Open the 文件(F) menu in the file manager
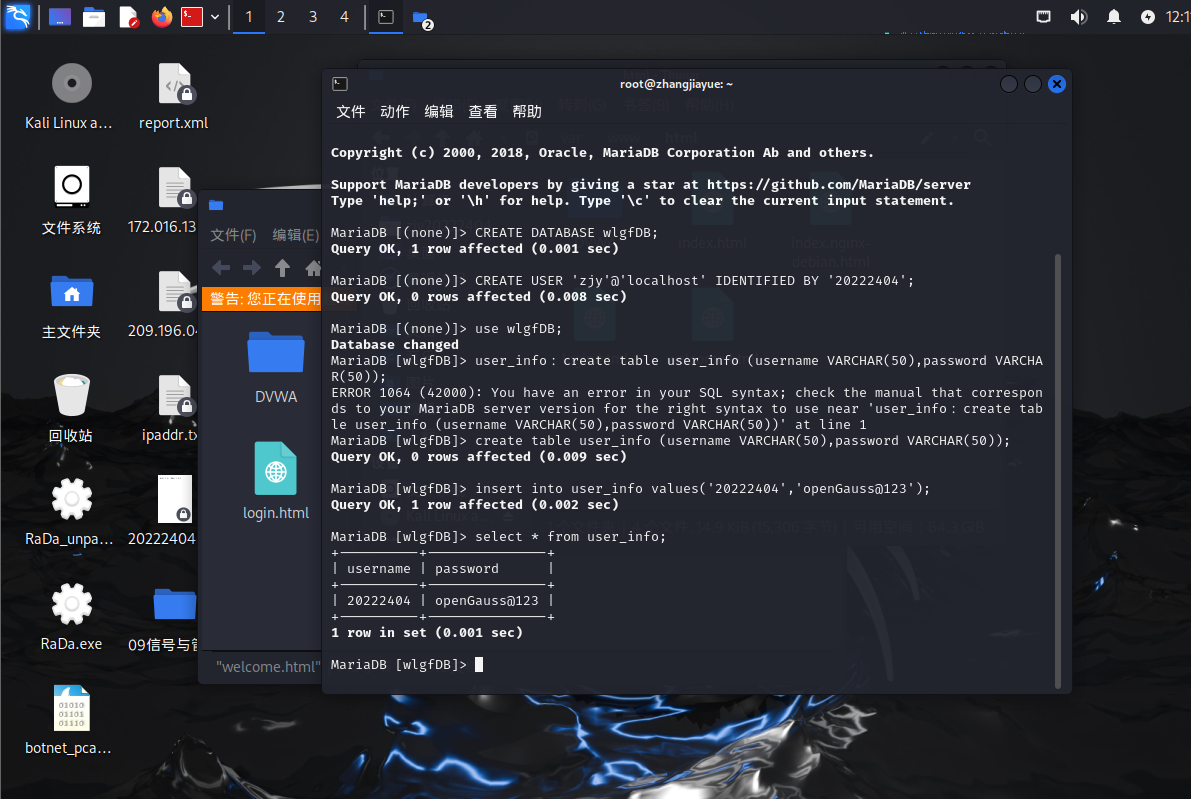 click(233, 235)
